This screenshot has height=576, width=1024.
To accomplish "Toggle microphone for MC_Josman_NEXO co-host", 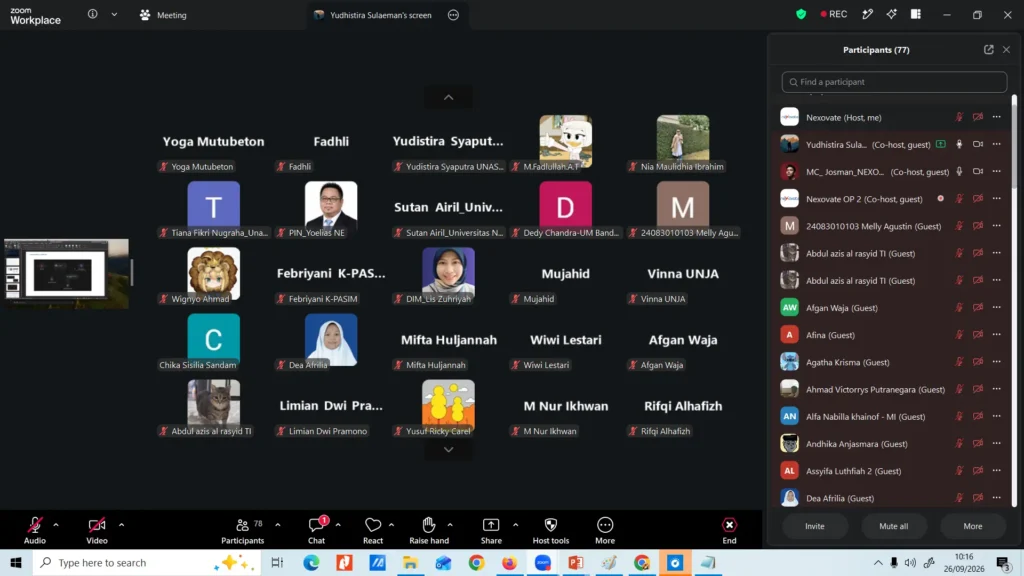I will pos(959,172).
